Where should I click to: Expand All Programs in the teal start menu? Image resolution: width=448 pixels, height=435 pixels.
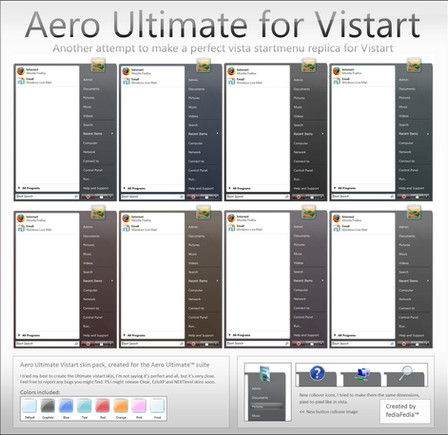coord(346,188)
